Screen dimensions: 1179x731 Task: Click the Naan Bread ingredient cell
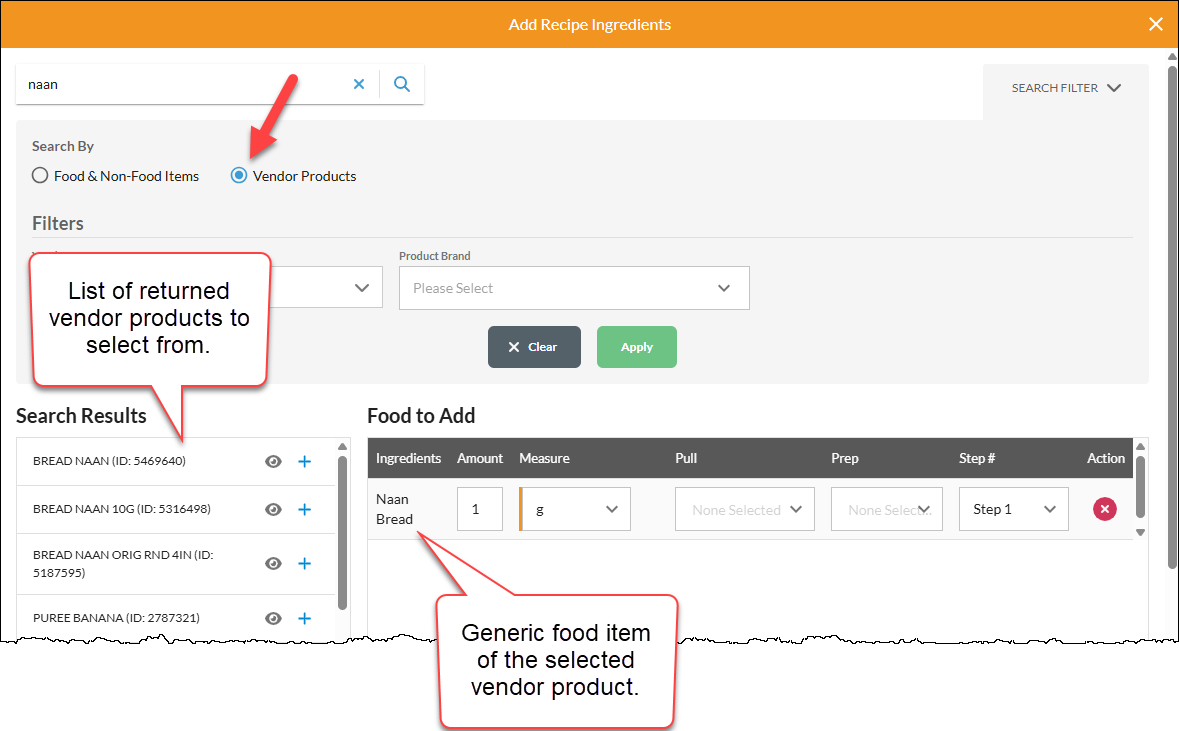click(395, 509)
